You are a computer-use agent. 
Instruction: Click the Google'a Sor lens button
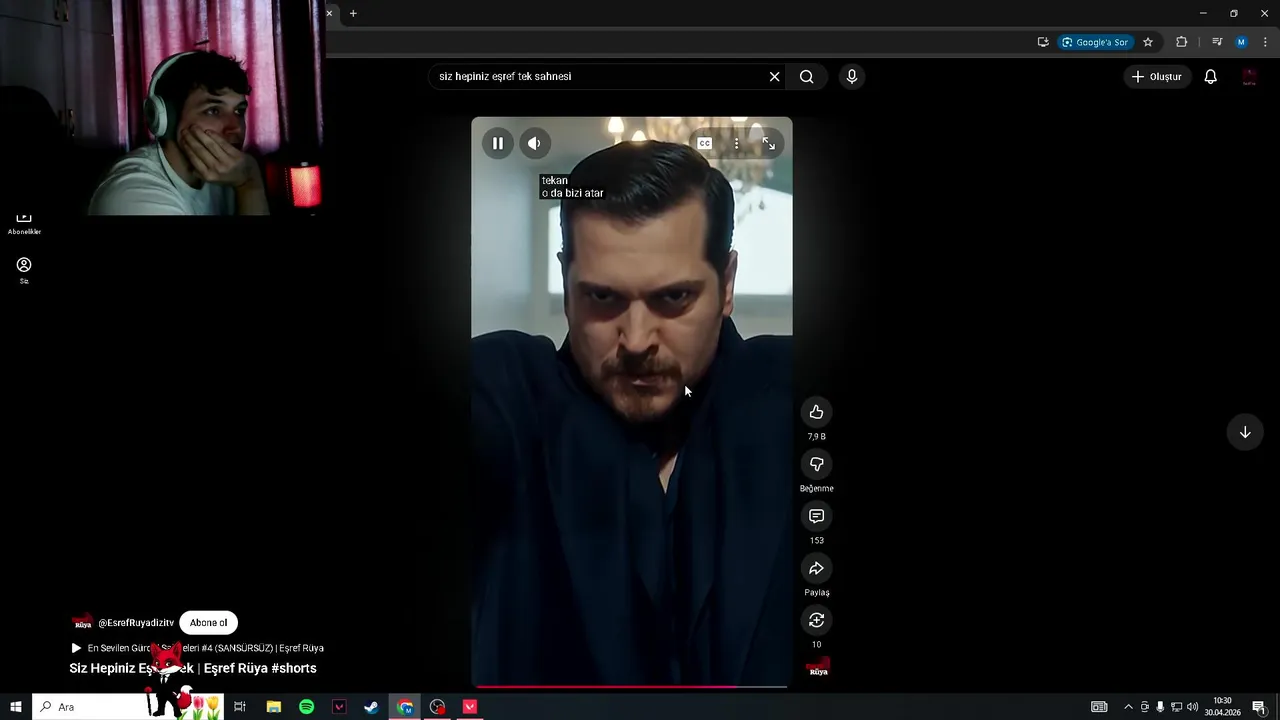click(x=1095, y=42)
